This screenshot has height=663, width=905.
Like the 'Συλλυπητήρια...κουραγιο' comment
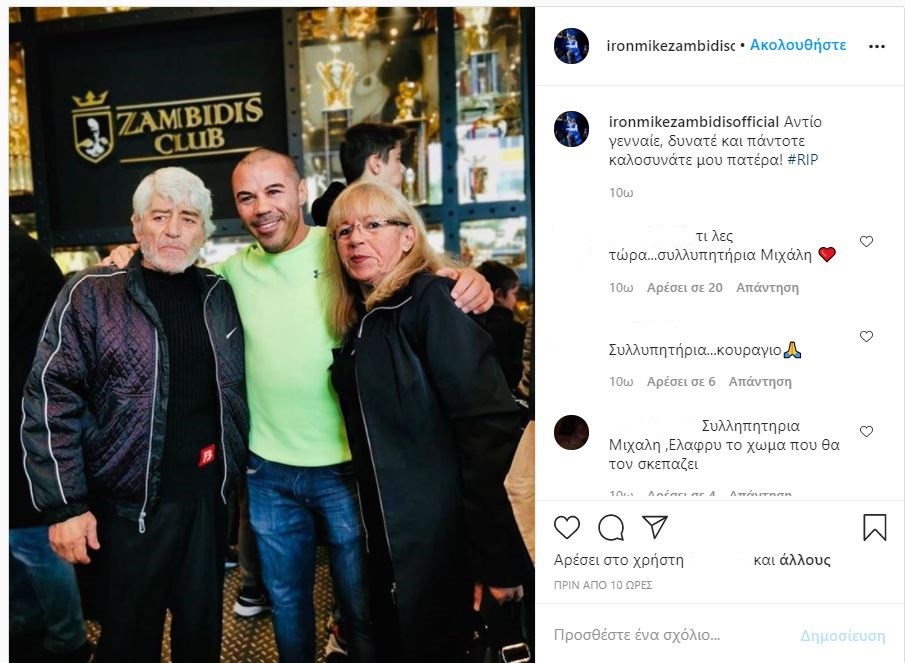(866, 336)
